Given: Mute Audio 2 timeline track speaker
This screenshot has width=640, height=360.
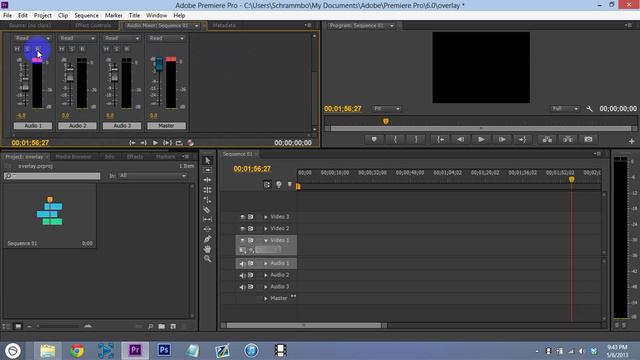Looking at the screenshot, I should [x=242, y=275].
